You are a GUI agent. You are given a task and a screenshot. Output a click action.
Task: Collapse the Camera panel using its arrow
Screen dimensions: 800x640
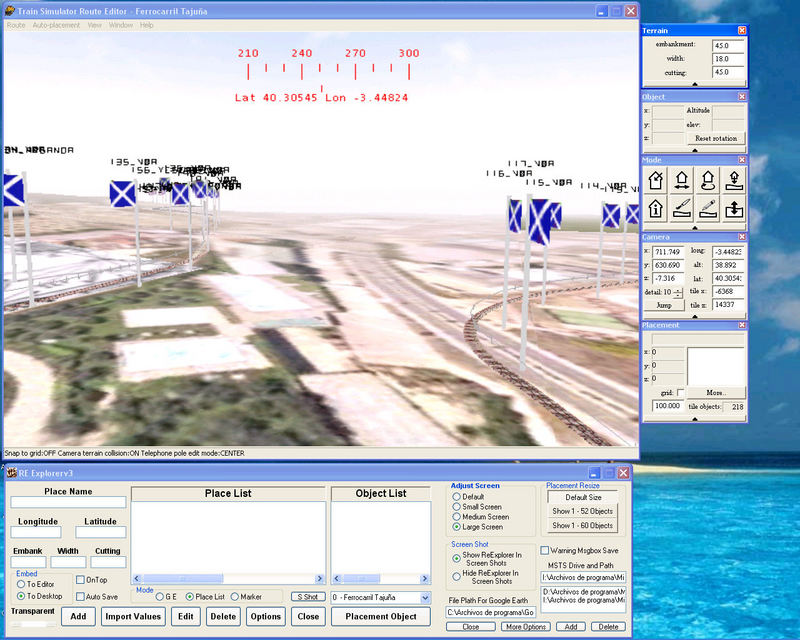[x=694, y=315]
